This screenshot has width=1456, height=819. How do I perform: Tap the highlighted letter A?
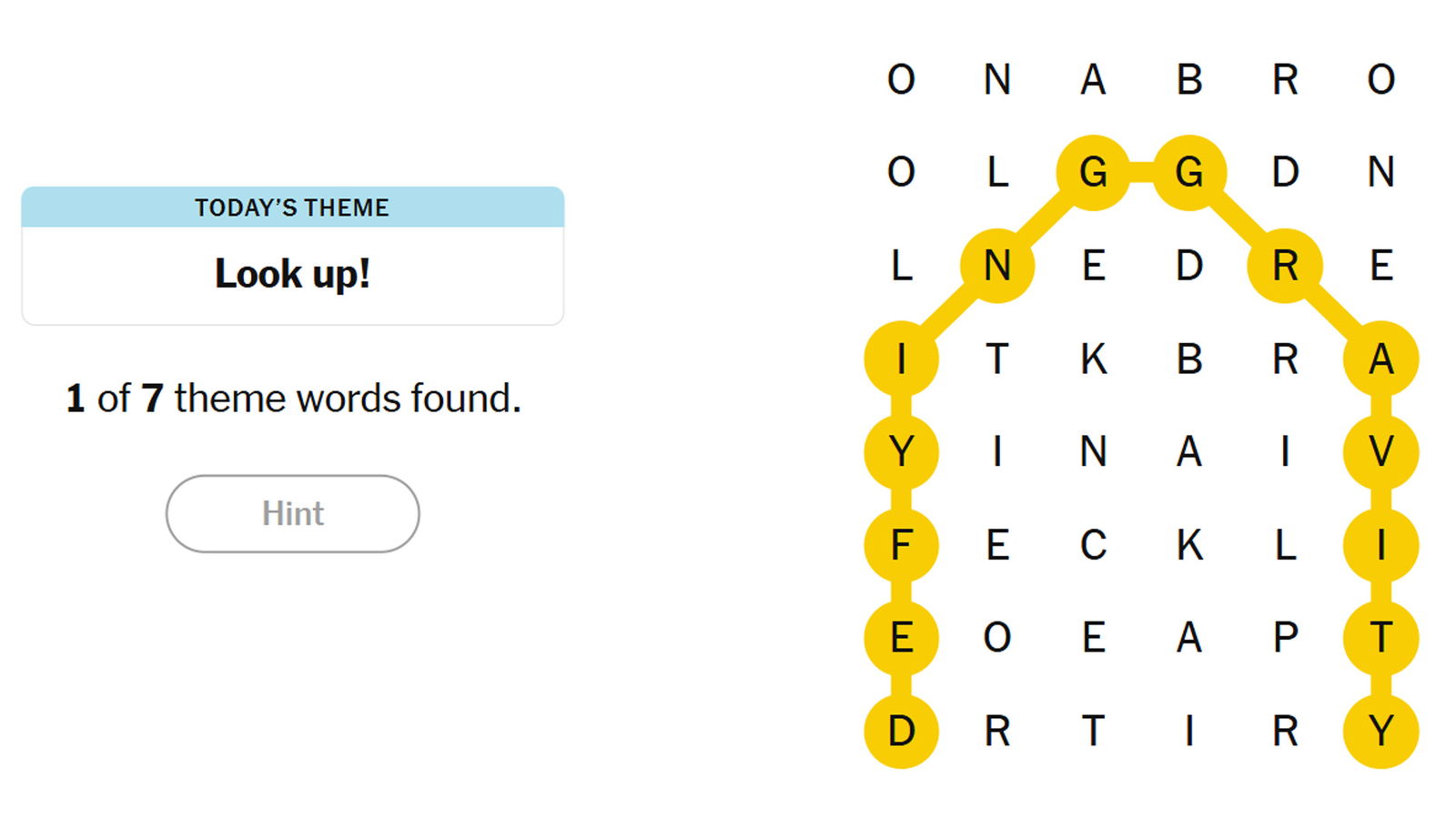tap(1380, 359)
